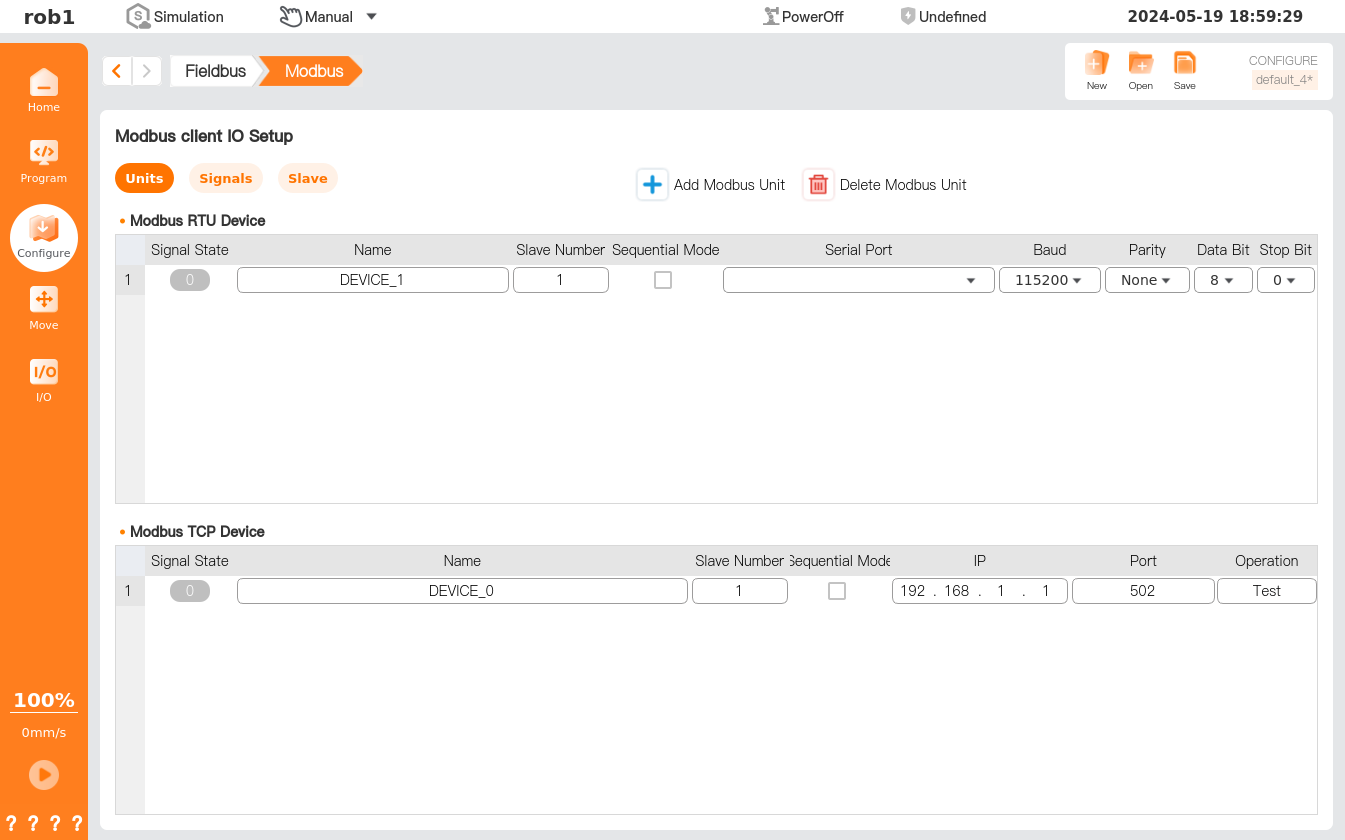Enable Sequential Mode for DEVICE_0

pos(837,591)
